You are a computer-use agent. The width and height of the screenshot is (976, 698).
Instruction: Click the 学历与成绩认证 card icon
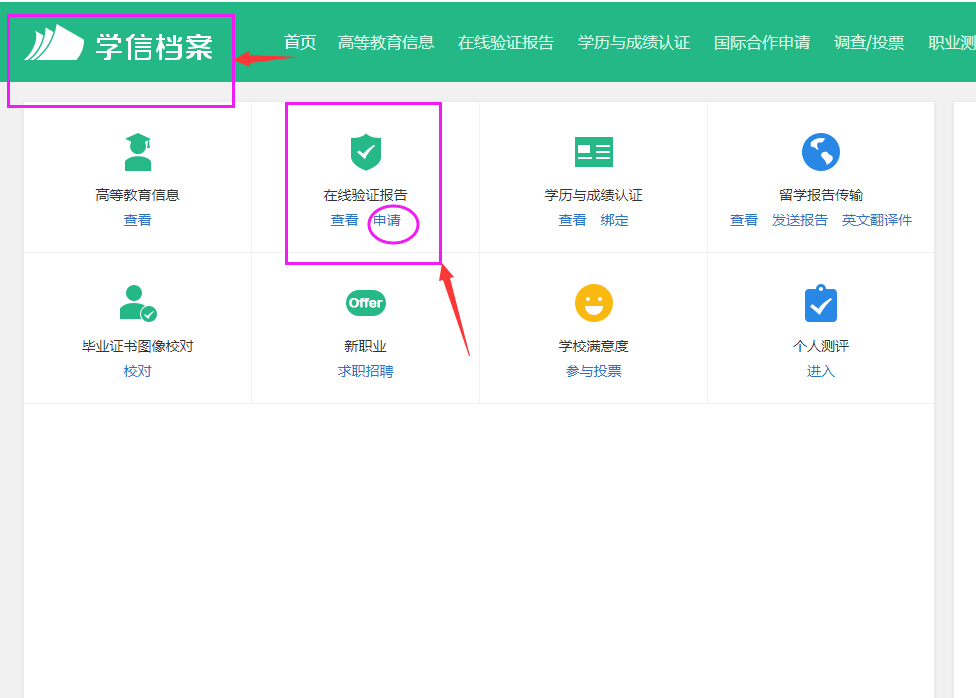click(593, 152)
